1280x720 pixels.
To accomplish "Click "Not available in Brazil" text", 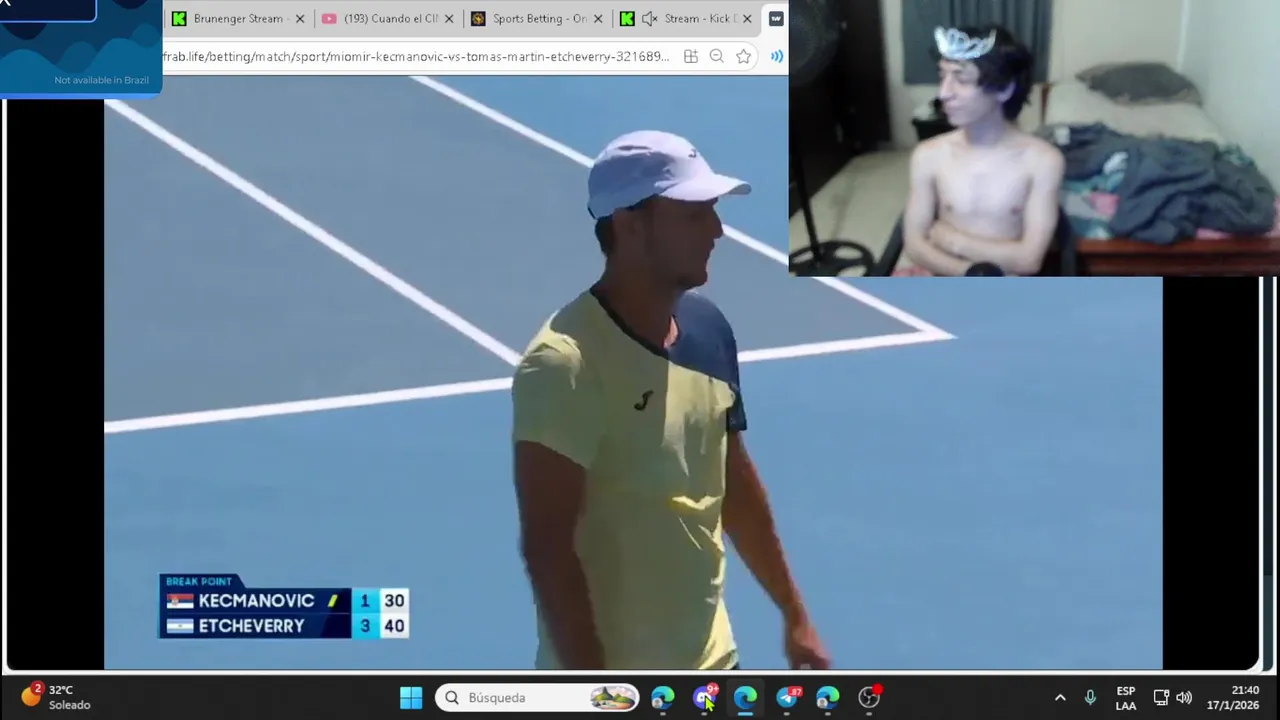I will coord(101,80).
